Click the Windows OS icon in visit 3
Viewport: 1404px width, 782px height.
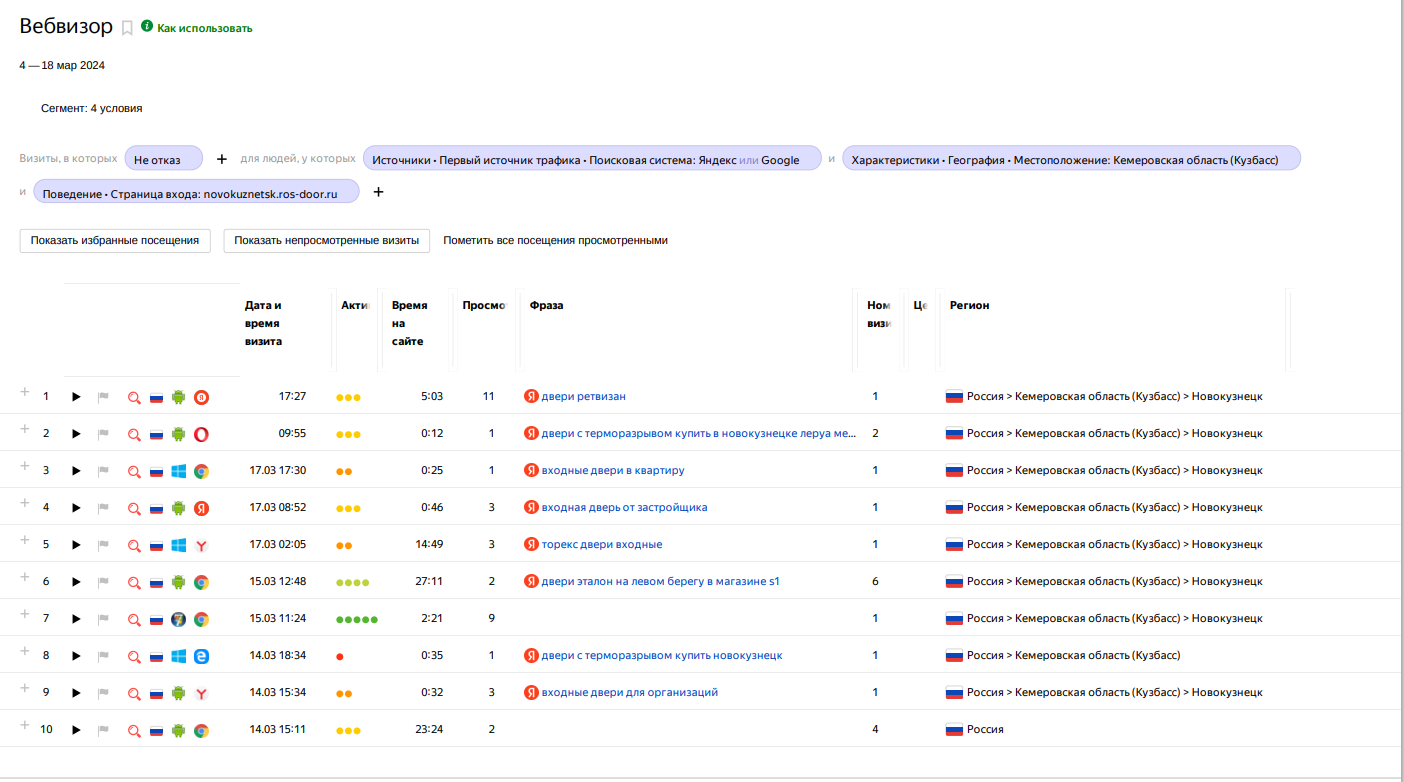point(179,471)
